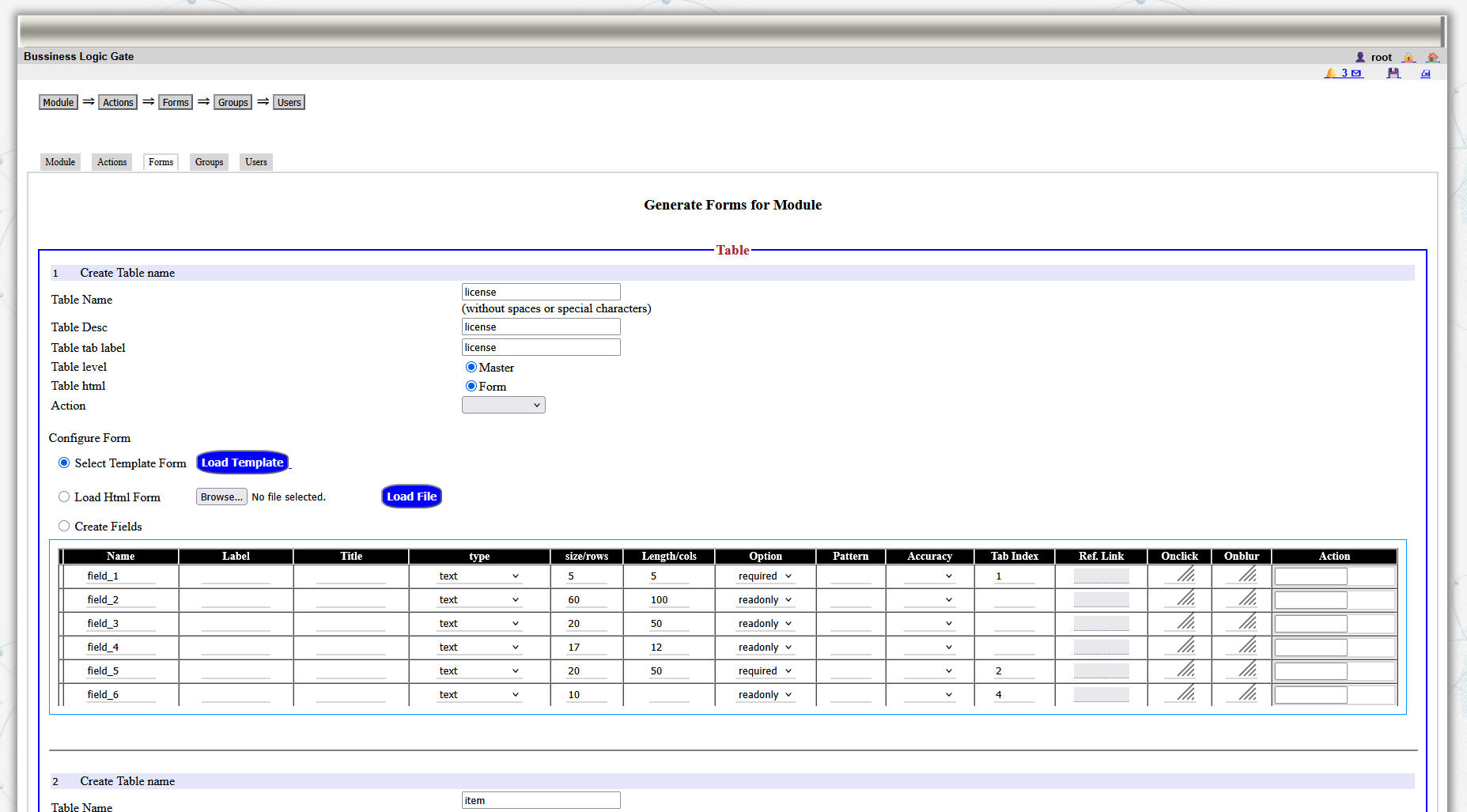Open the bell notifications icon

pyautogui.click(x=1331, y=73)
